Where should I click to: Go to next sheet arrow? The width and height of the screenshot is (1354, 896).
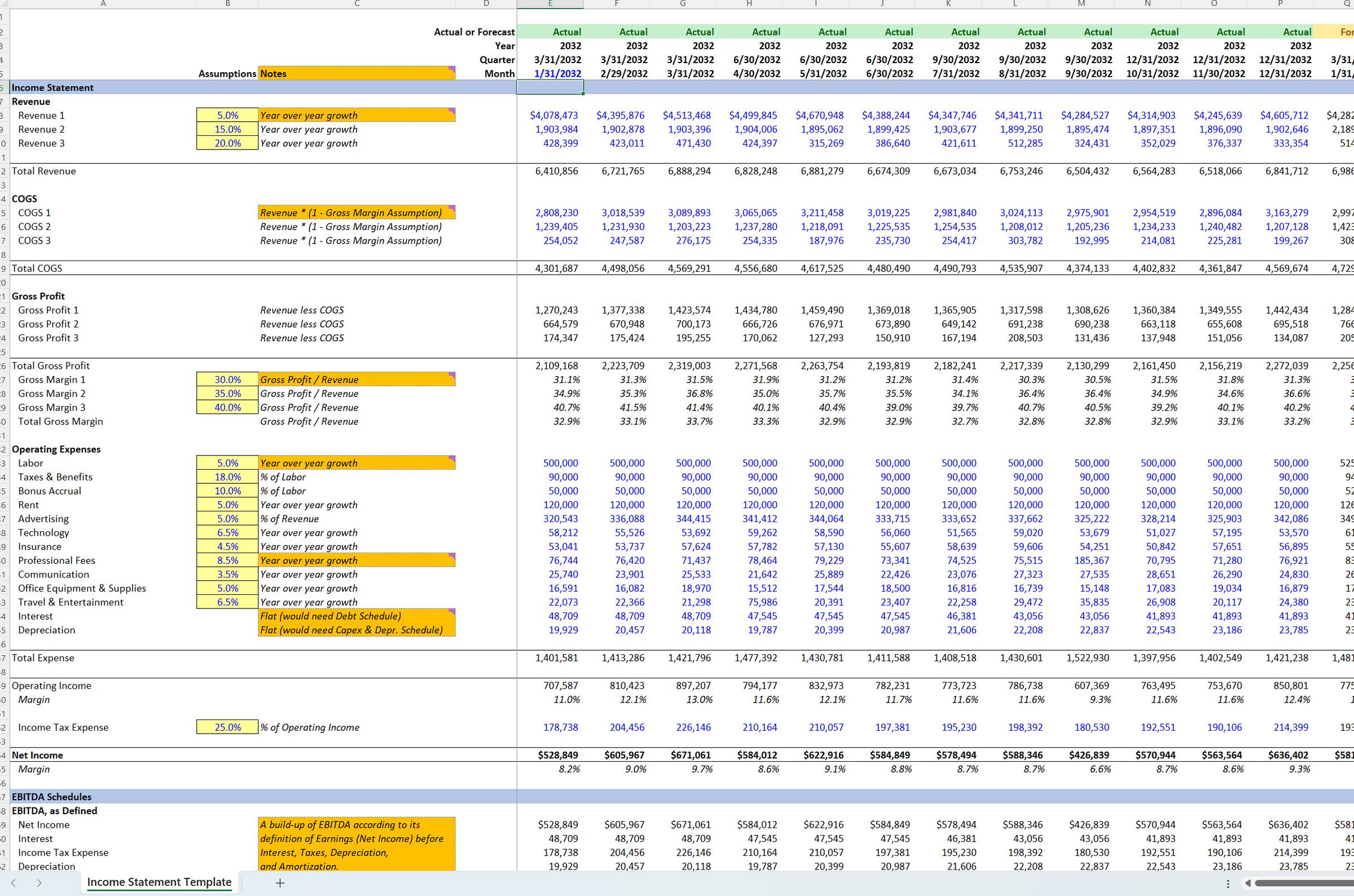pyautogui.click(x=39, y=883)
